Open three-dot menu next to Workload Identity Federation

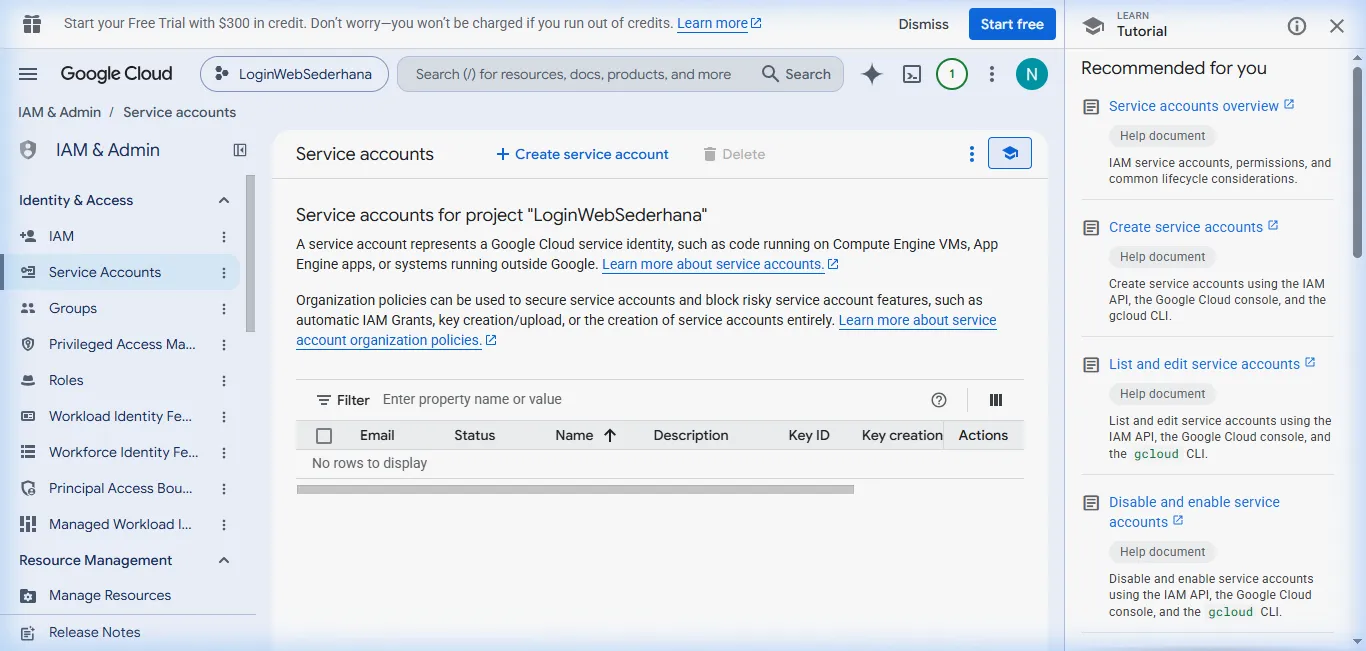224,417
